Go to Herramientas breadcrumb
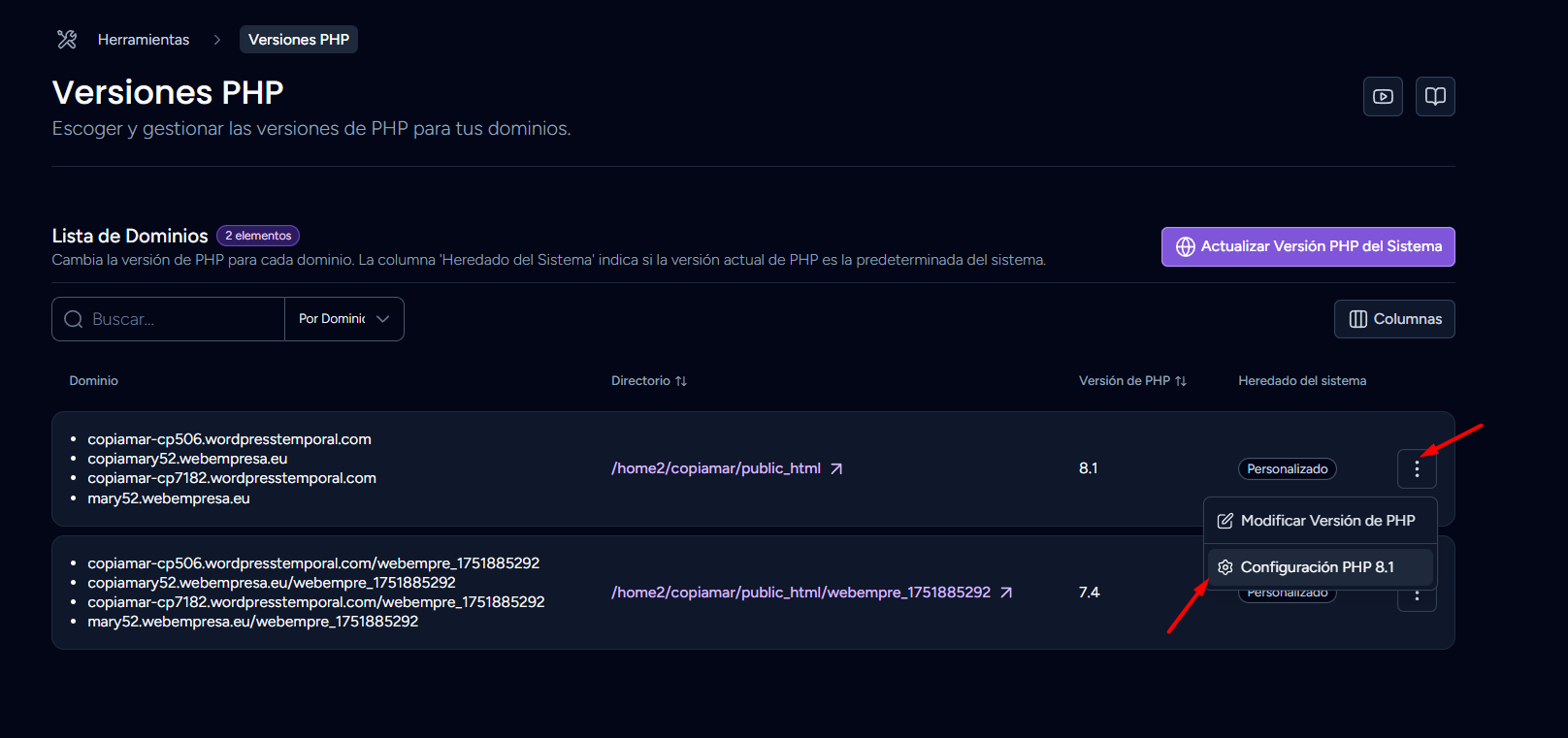The height and width of the screenshot is (738, 1568). click(144, 40)
